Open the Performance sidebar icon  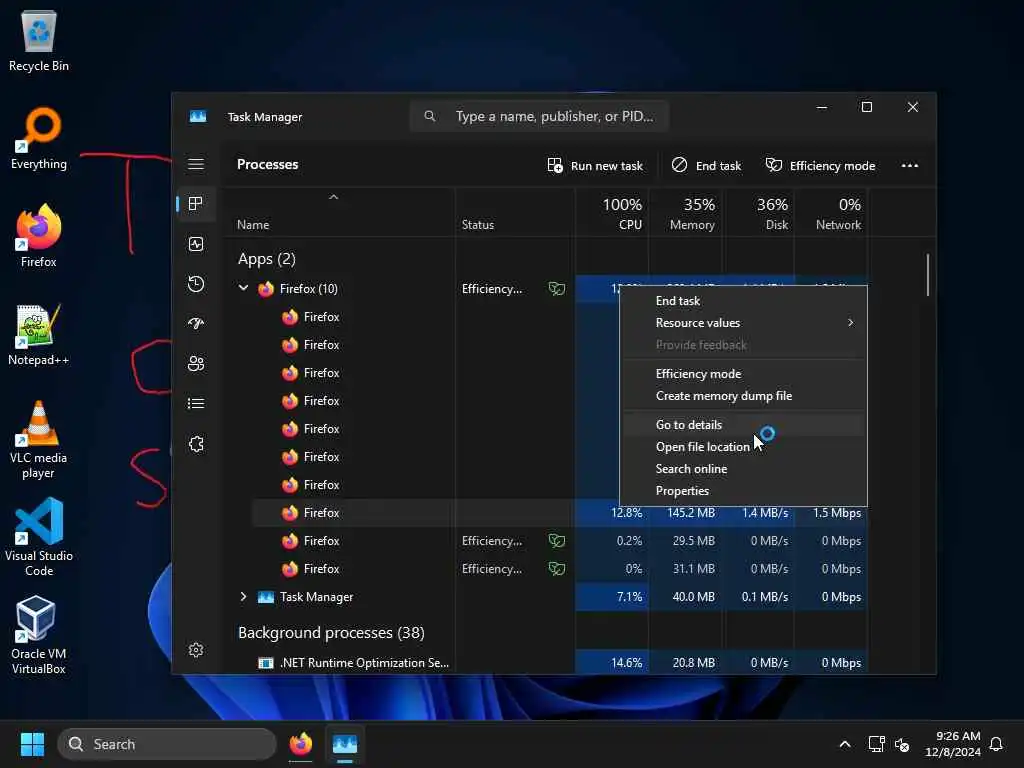pos(196,244)
